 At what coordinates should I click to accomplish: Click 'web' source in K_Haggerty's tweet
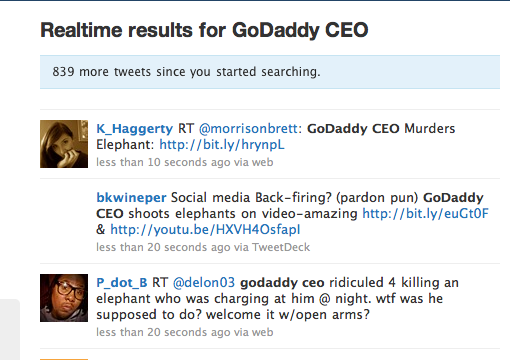[262, 162]
